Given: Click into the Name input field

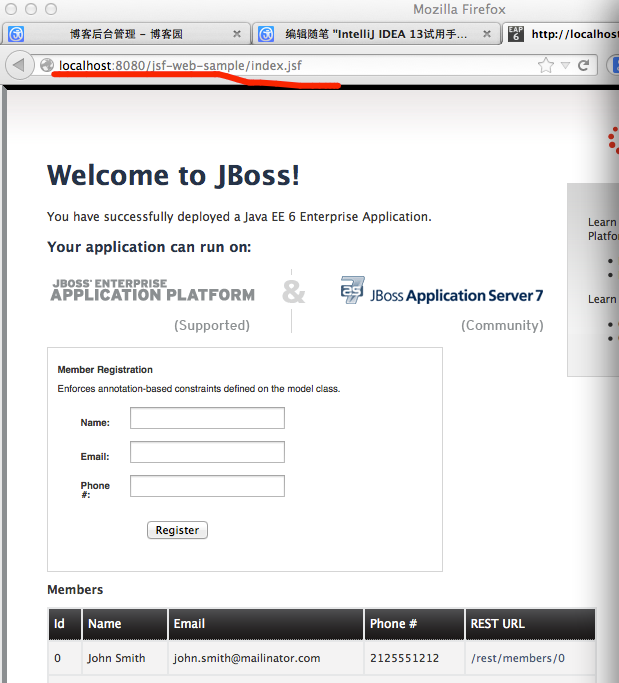Looking at the screenshot, I should click(x=207, y=418).
